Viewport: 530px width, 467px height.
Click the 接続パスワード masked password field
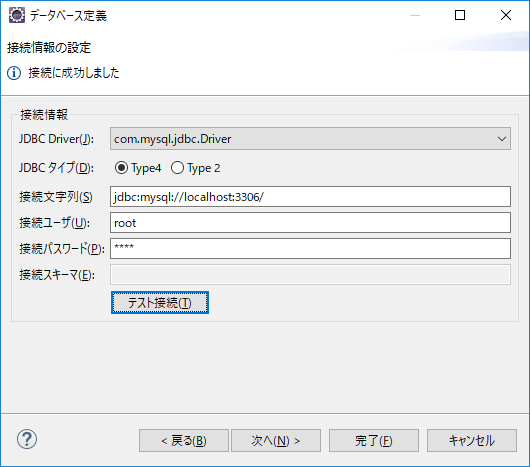pyautogui.click(x=310, y=248)
